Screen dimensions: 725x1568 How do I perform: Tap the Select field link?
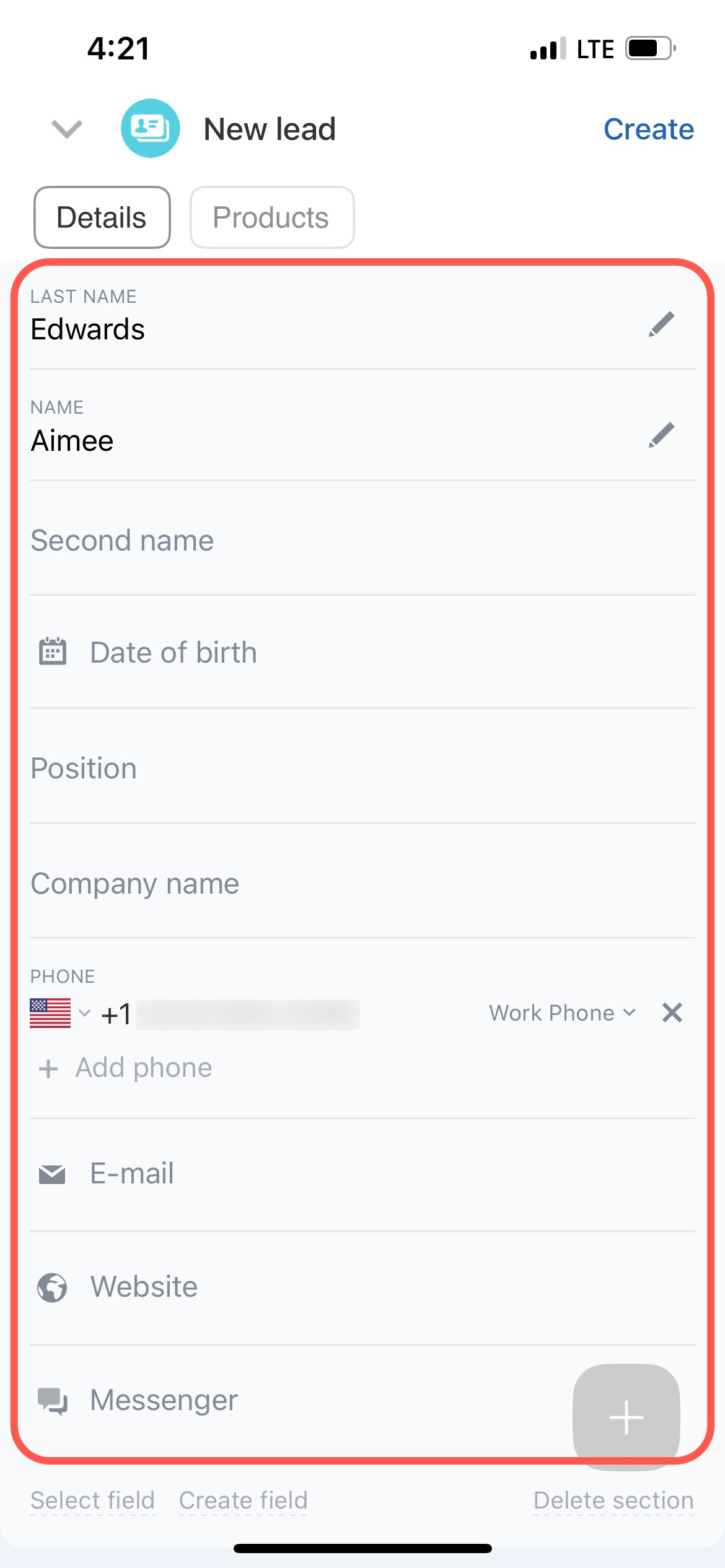click(x=92, y=1500)
